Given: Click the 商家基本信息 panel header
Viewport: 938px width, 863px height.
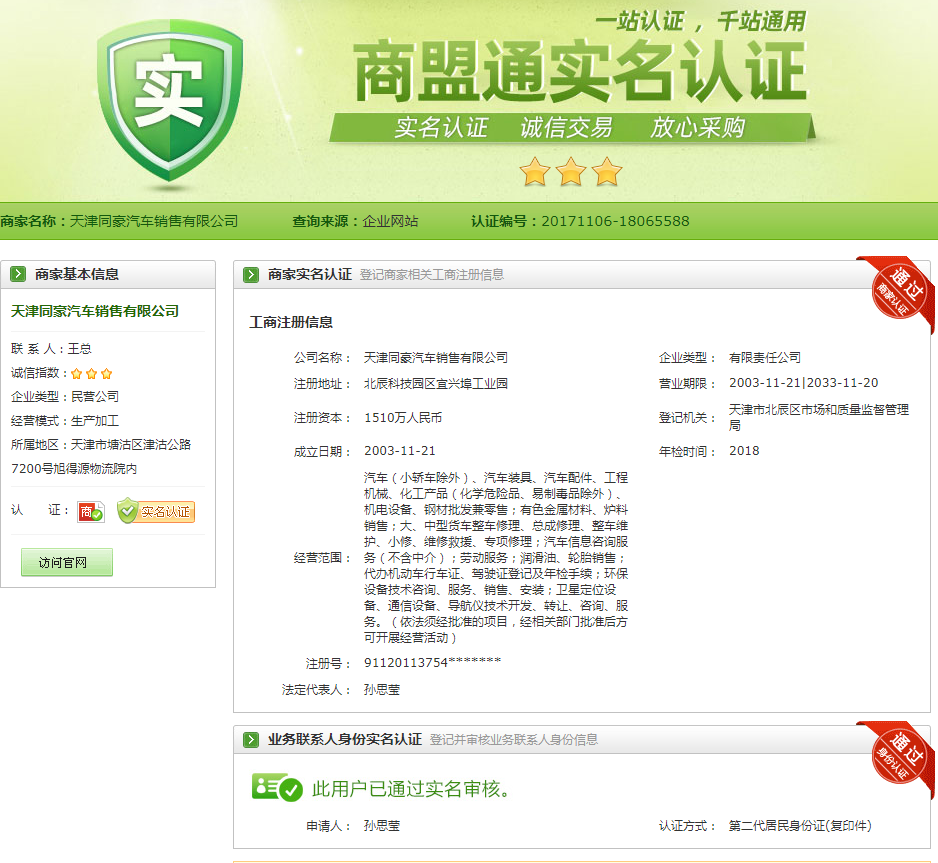Looking at the screenshot, I should point(108,275).
